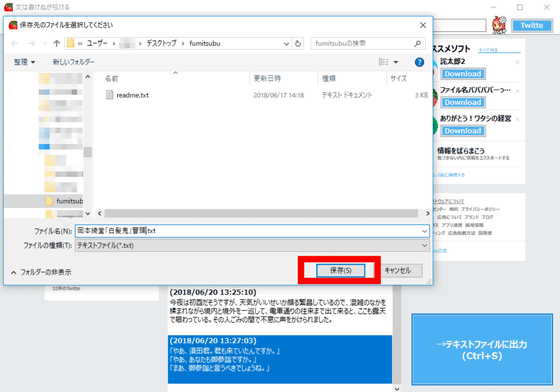
Task: Refresh the folder view
Action: tap(298, 44)
